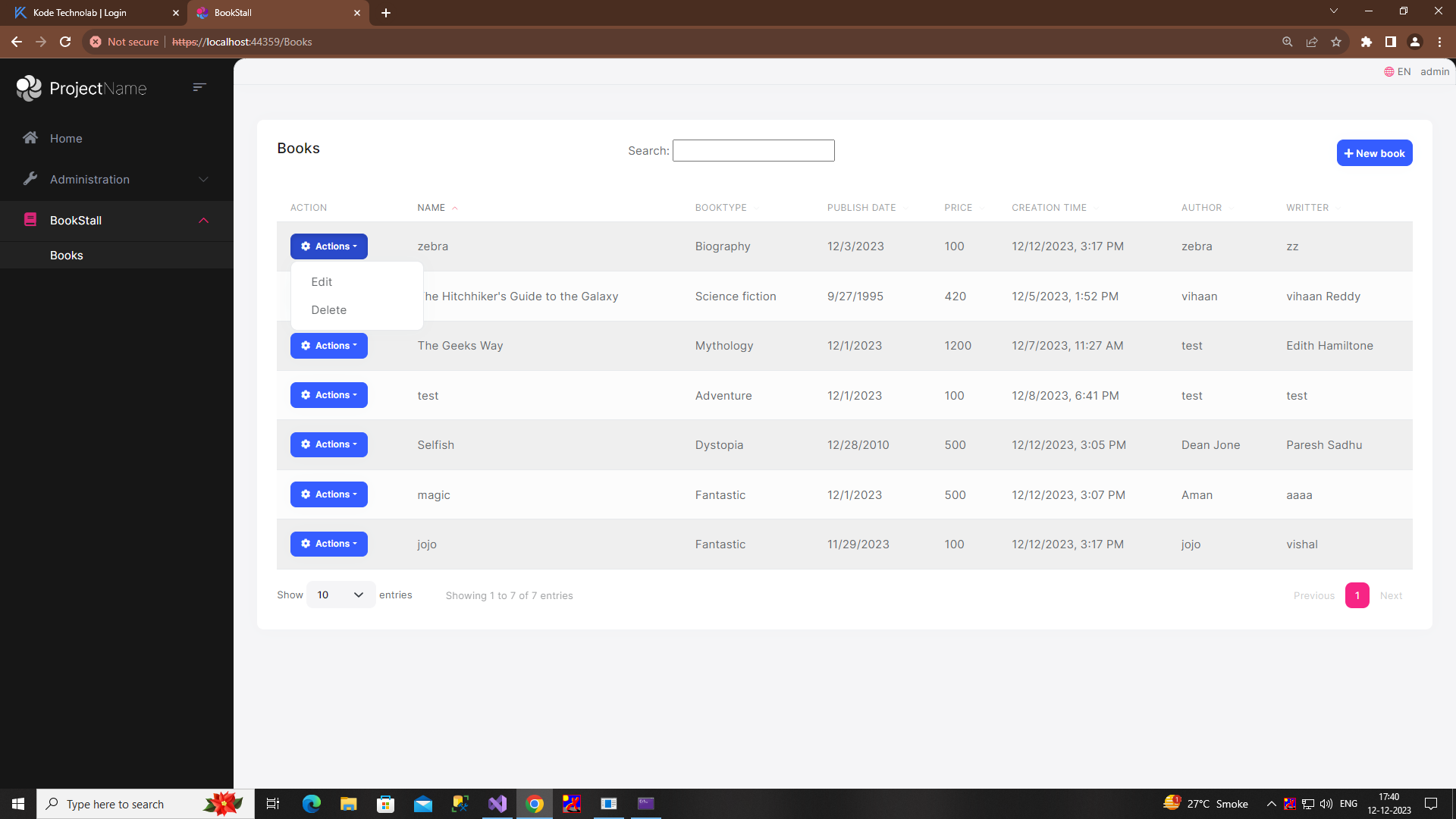The image size is (1456, 819).
Task: Open Microsoft Store from taskbar
Action: tap(386, 804)
